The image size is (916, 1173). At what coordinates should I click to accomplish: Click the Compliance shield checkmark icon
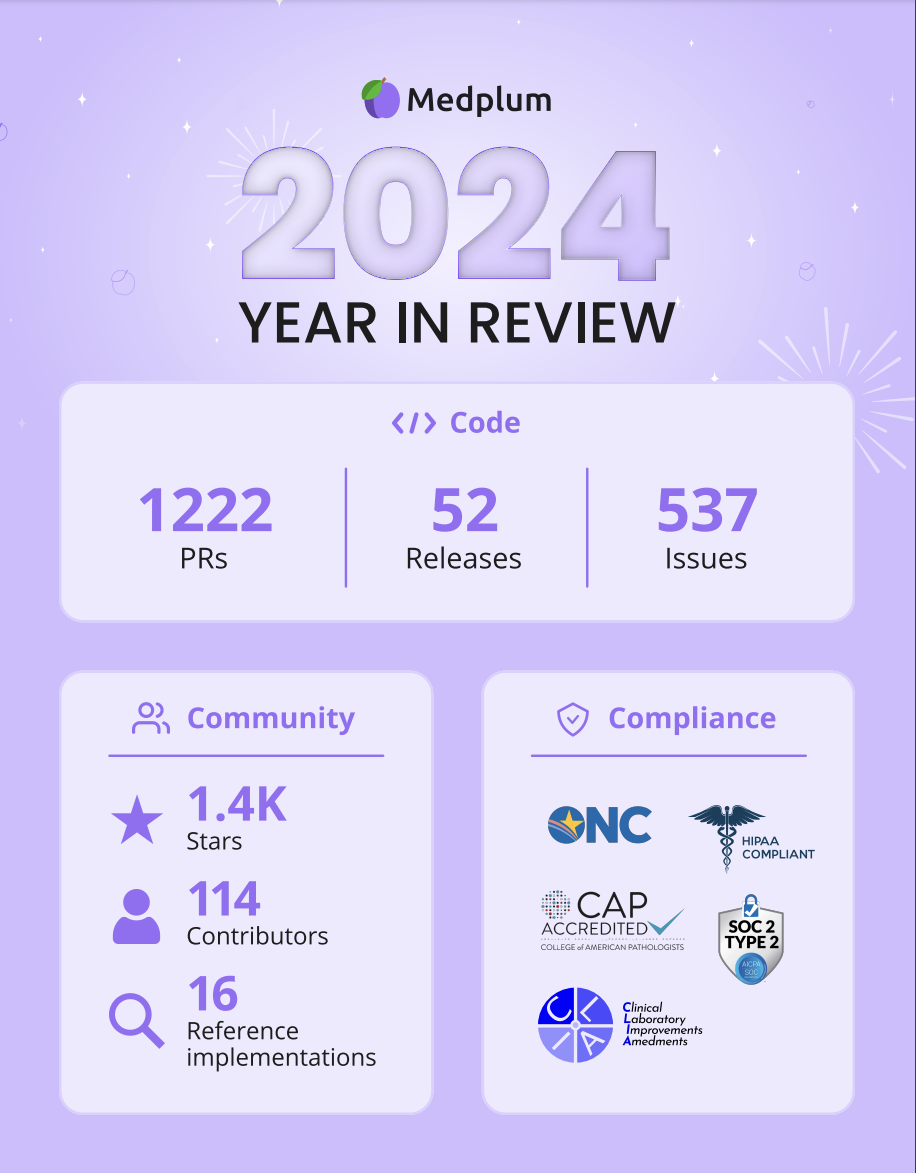tap(571, 717)
